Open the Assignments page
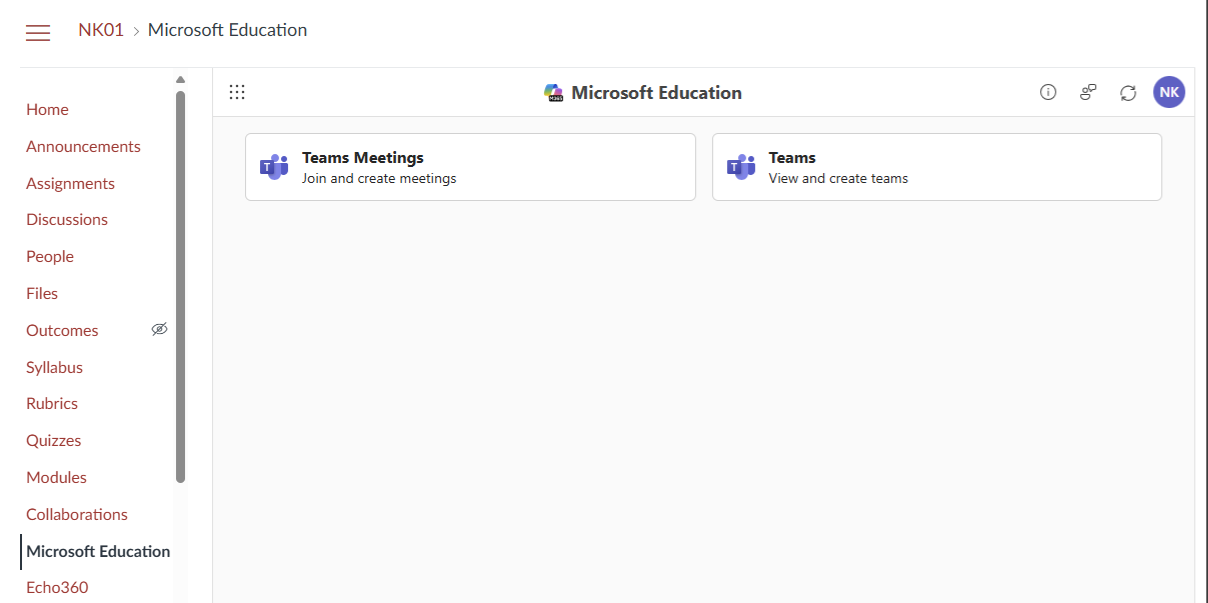The image size is (1208, 603). 70,183
